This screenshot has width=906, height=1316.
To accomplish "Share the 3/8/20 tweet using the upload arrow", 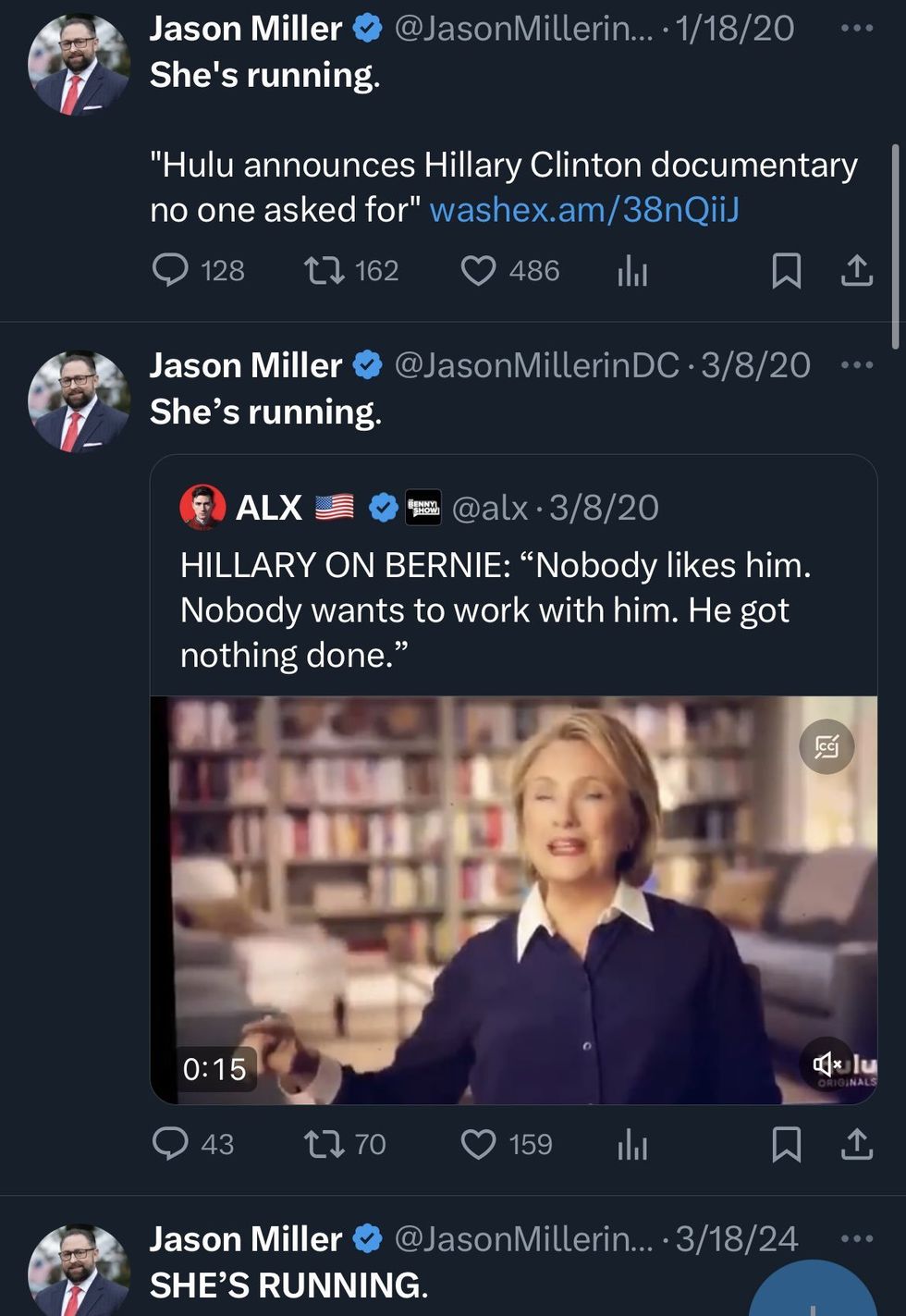I will (x=855, y=1145).
